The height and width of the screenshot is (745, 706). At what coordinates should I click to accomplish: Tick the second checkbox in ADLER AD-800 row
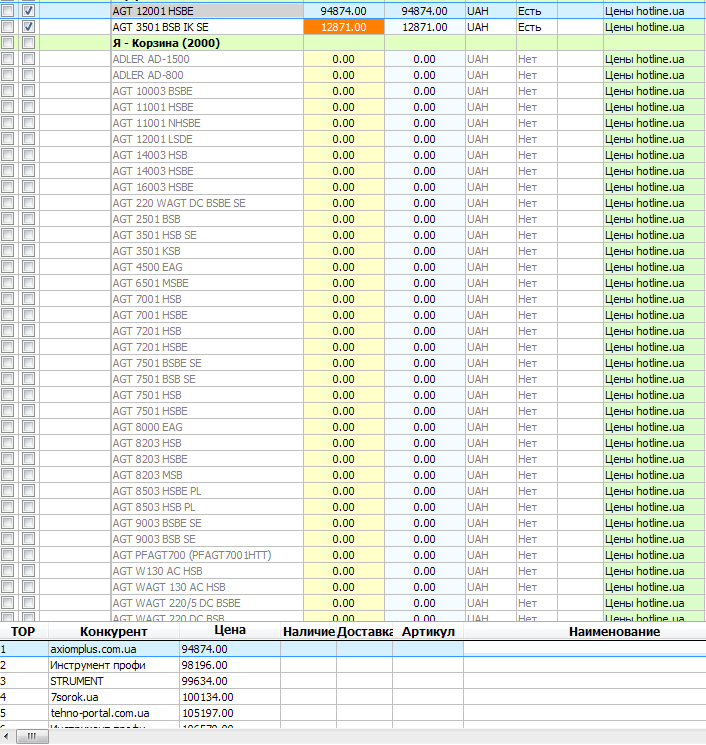tap(28, 75)
